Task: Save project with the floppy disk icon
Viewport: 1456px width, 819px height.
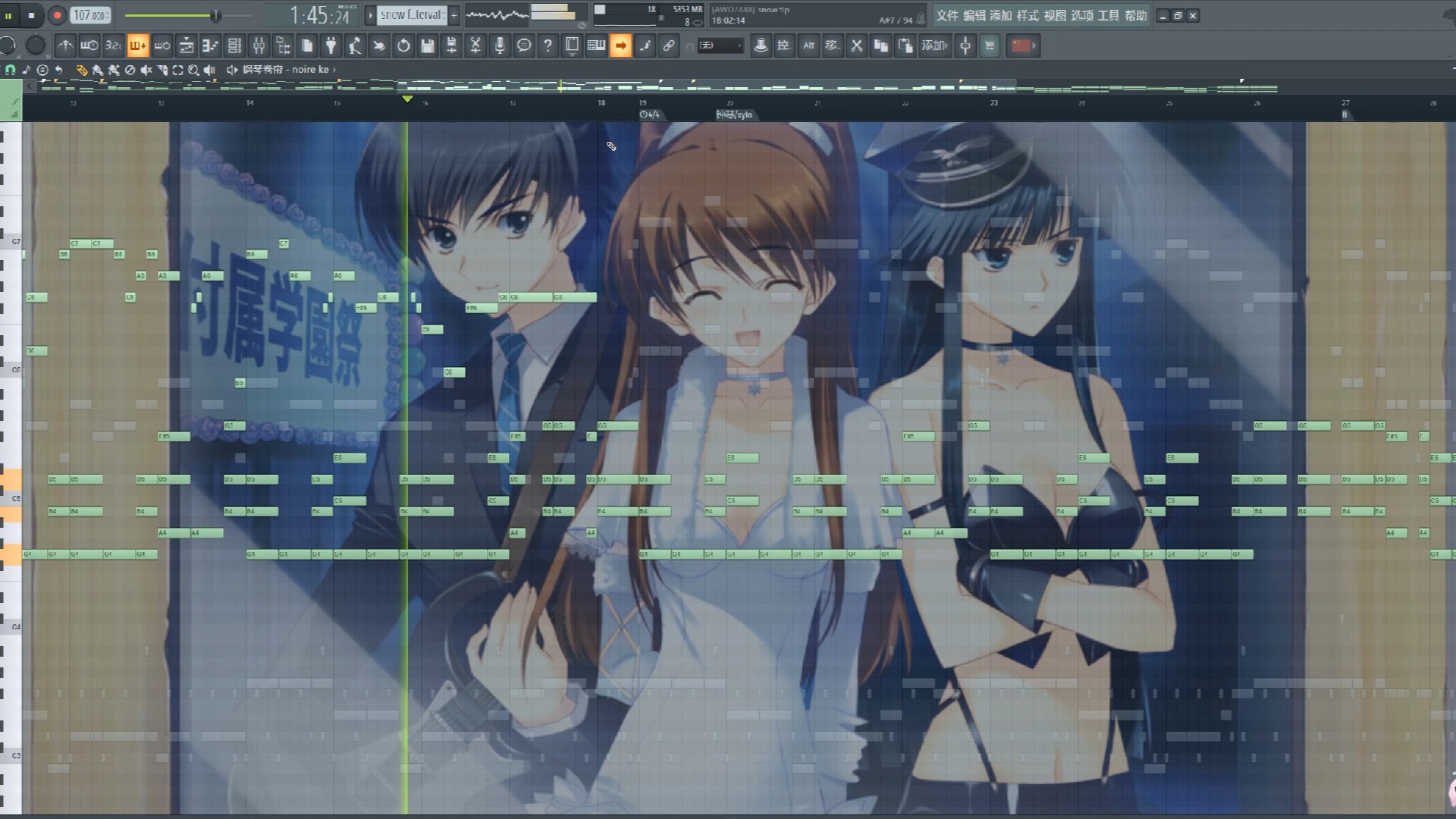Action: [x=428, y=46]
